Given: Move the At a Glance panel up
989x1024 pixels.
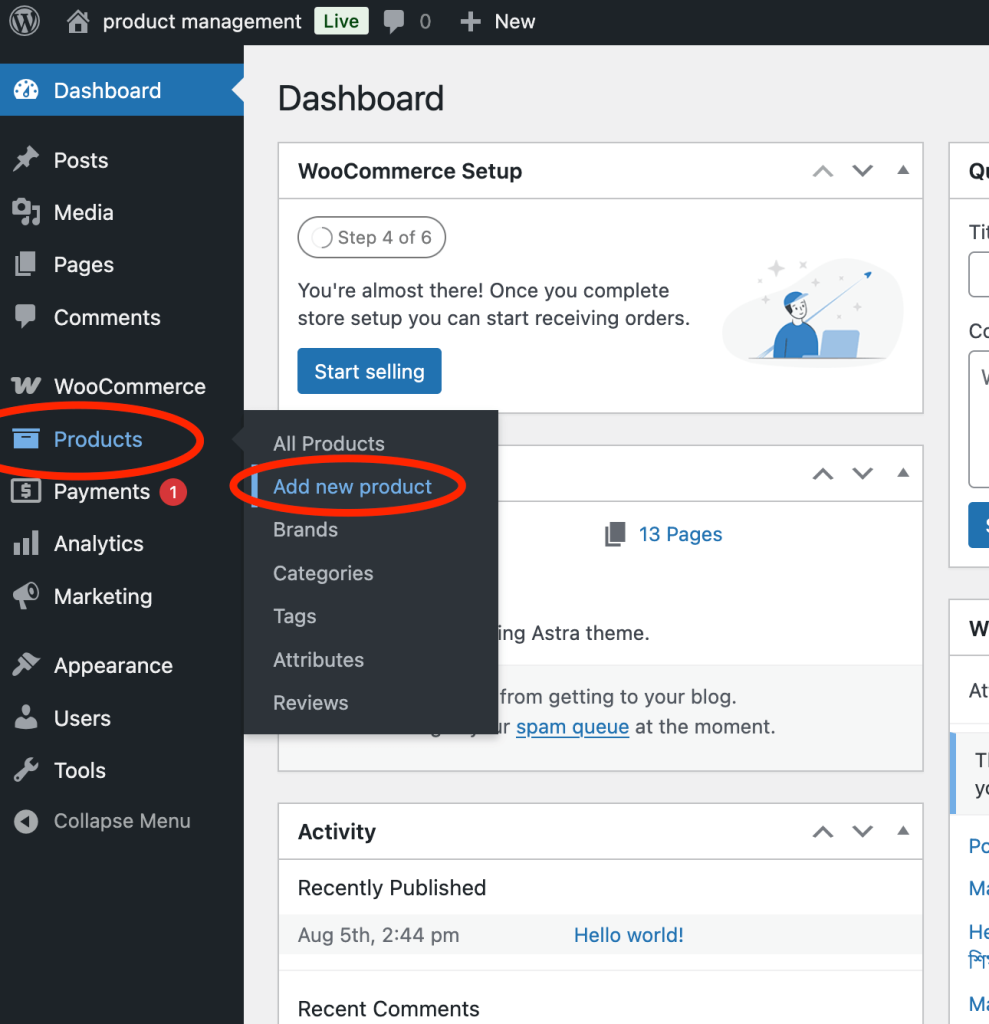Looking at the screenshot, I should tap(823, 473).
